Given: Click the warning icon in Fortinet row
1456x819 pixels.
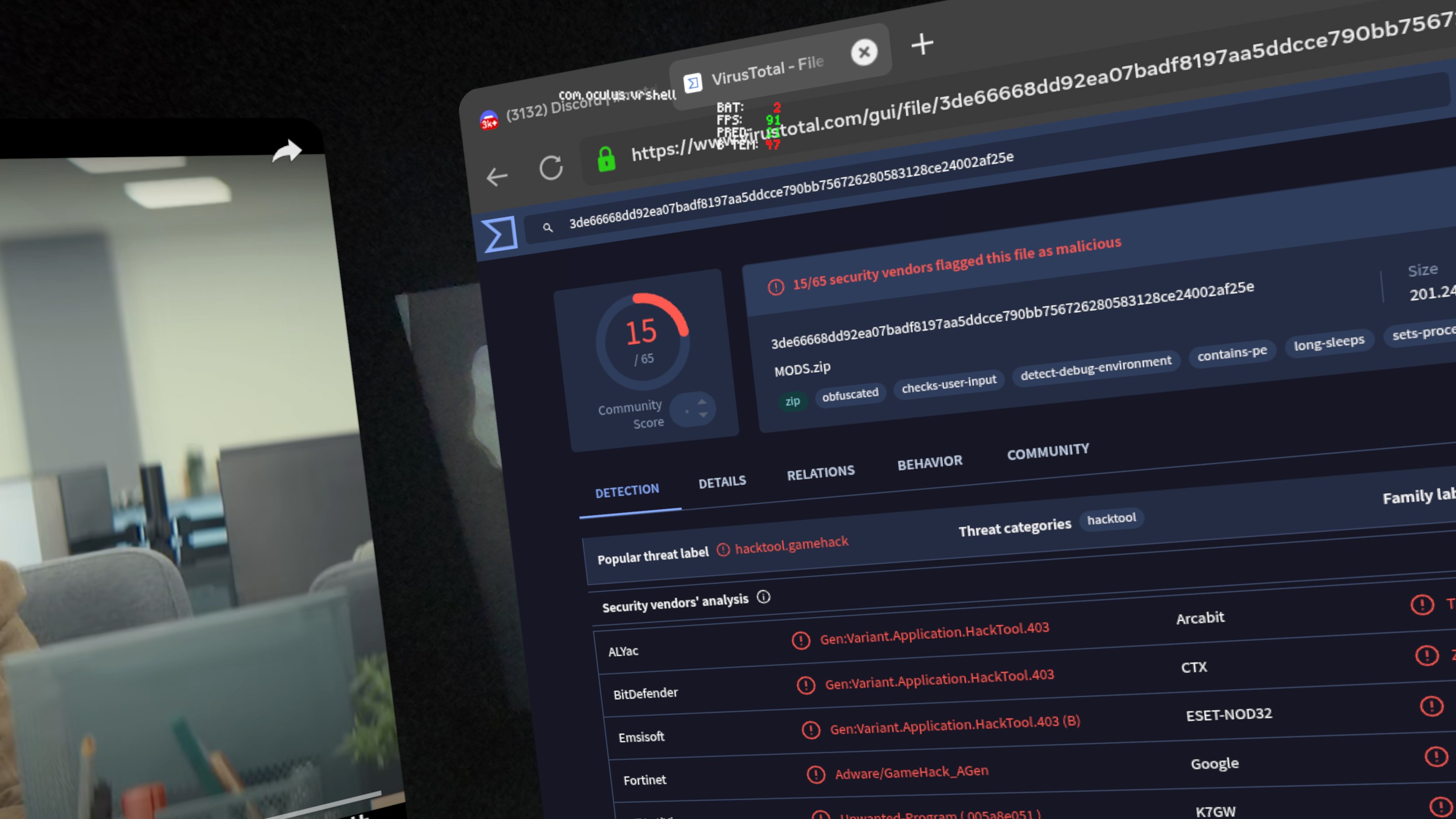Looking at the screenshot, I should [815, 774].
